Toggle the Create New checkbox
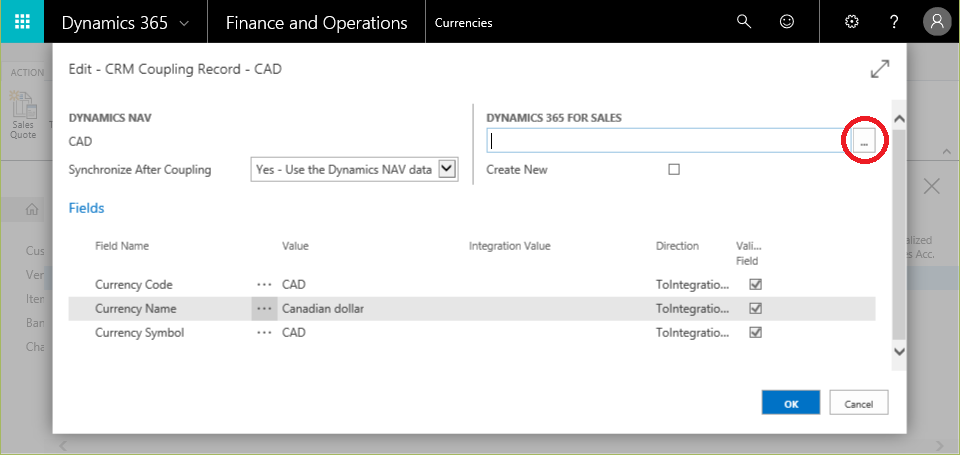960x455 pixels. (x=674, y=170)
